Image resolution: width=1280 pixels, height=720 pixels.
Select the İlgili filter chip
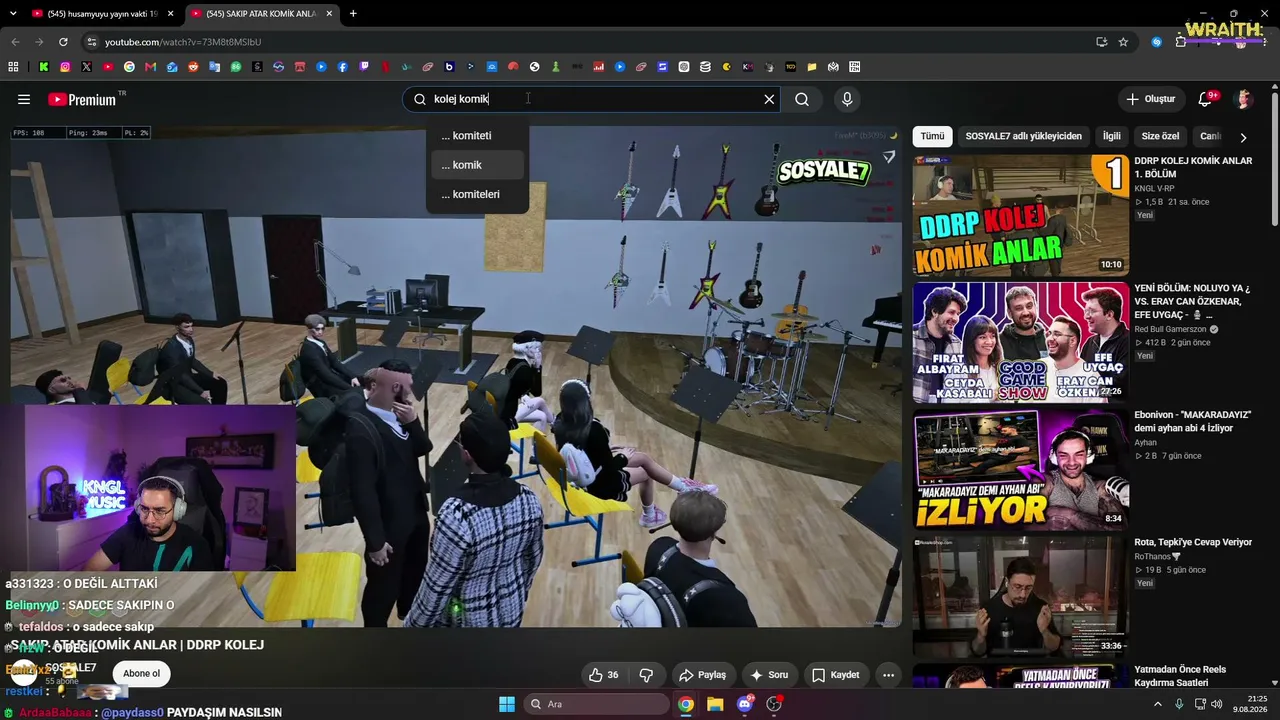click(1112, 136)
